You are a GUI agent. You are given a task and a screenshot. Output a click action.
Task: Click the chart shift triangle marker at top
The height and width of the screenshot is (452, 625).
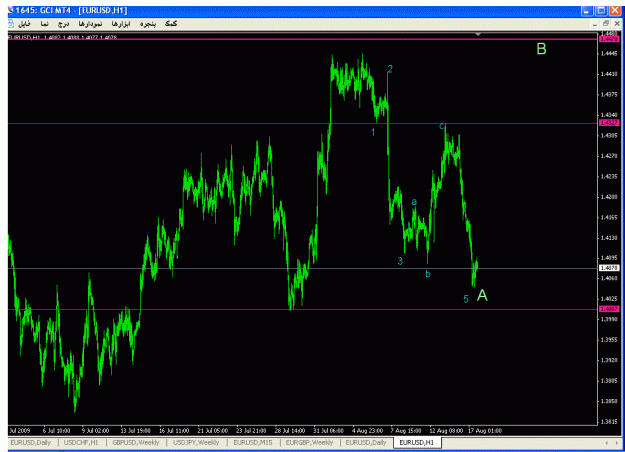click(478, 35)
